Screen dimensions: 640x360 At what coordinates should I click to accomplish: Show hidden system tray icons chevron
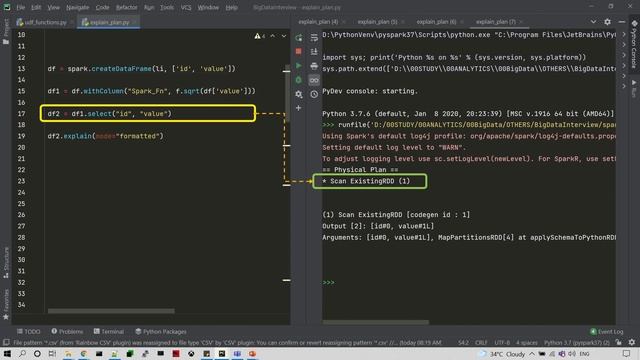[x=532, y=354]
